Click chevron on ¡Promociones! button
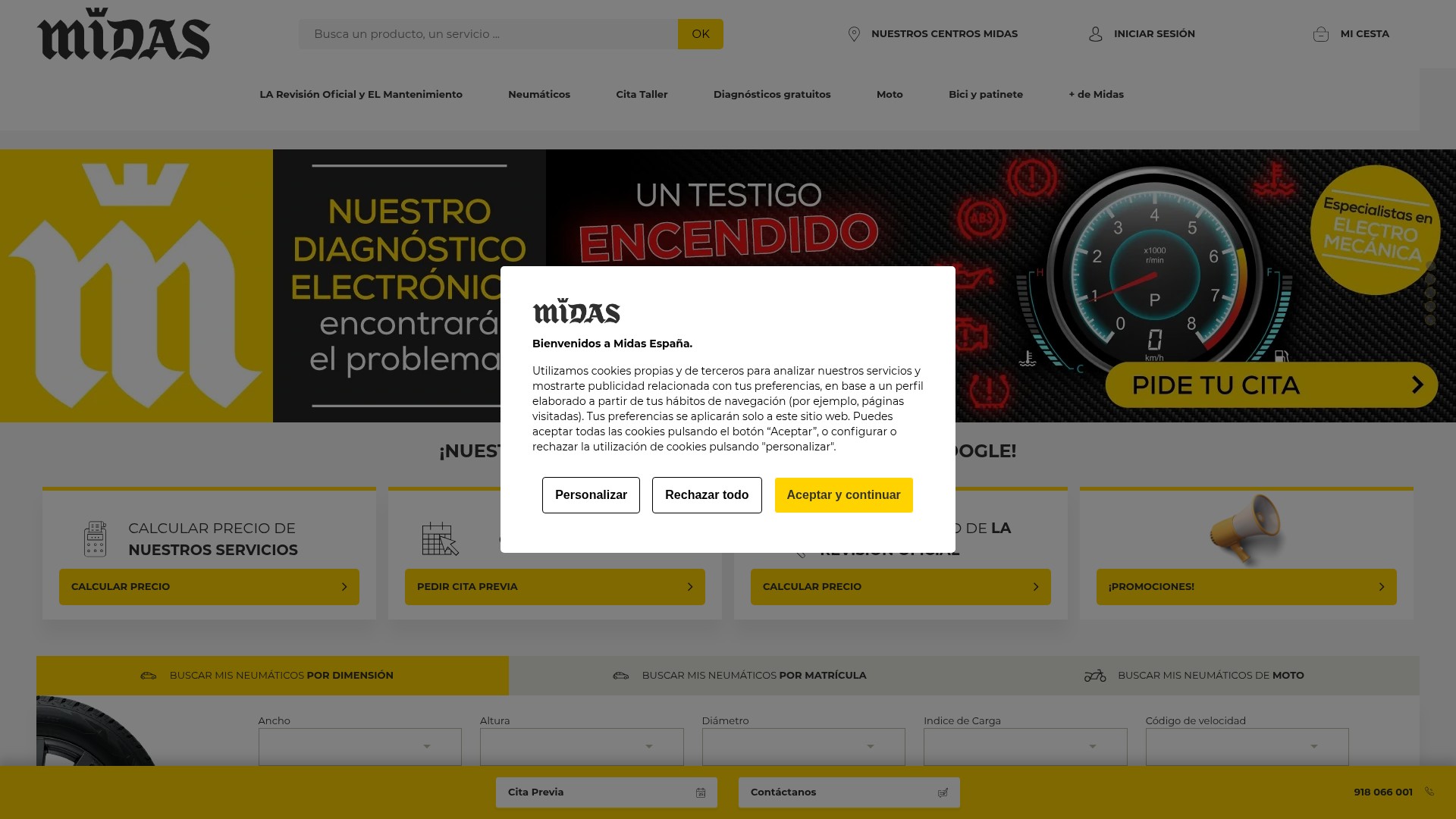Screen dimensions: 1456x819 tap(1382, 587)
